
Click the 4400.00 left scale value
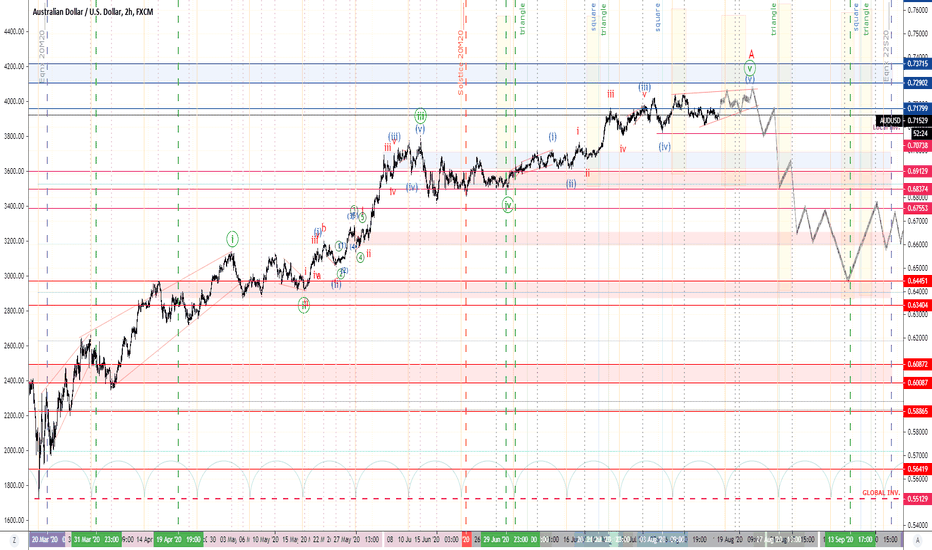click(13, 32)
